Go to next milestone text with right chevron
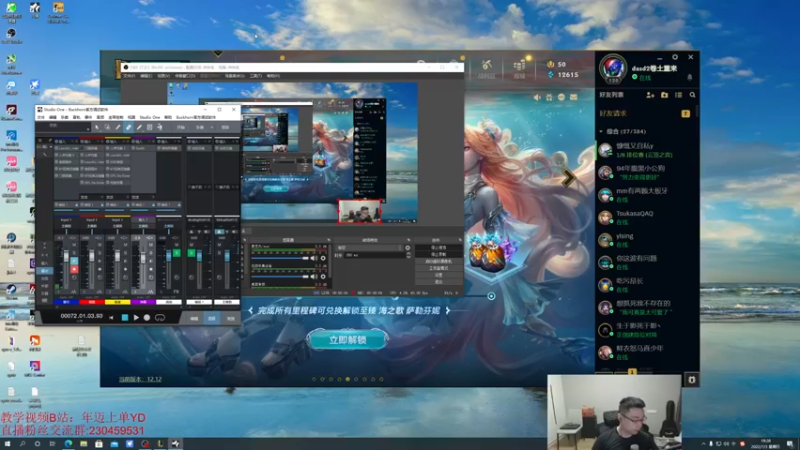The width and height of the screenshot is (800, 450). point(448,310)
